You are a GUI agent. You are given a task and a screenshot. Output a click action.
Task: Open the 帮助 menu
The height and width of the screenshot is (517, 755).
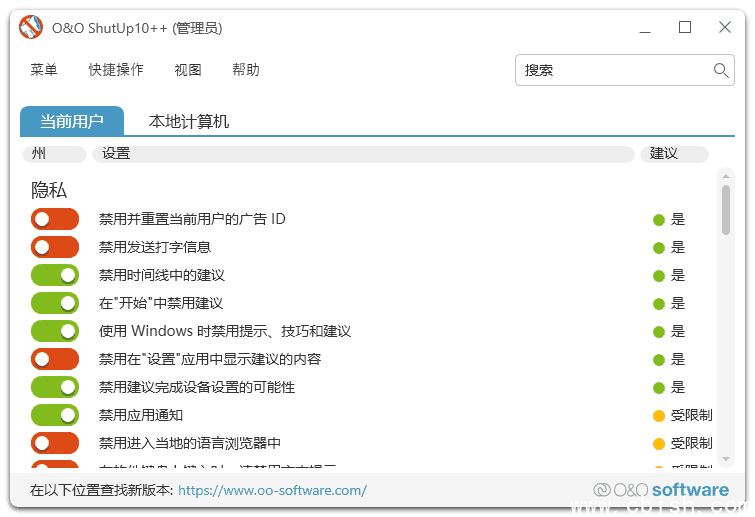click(x=246, y=70)
